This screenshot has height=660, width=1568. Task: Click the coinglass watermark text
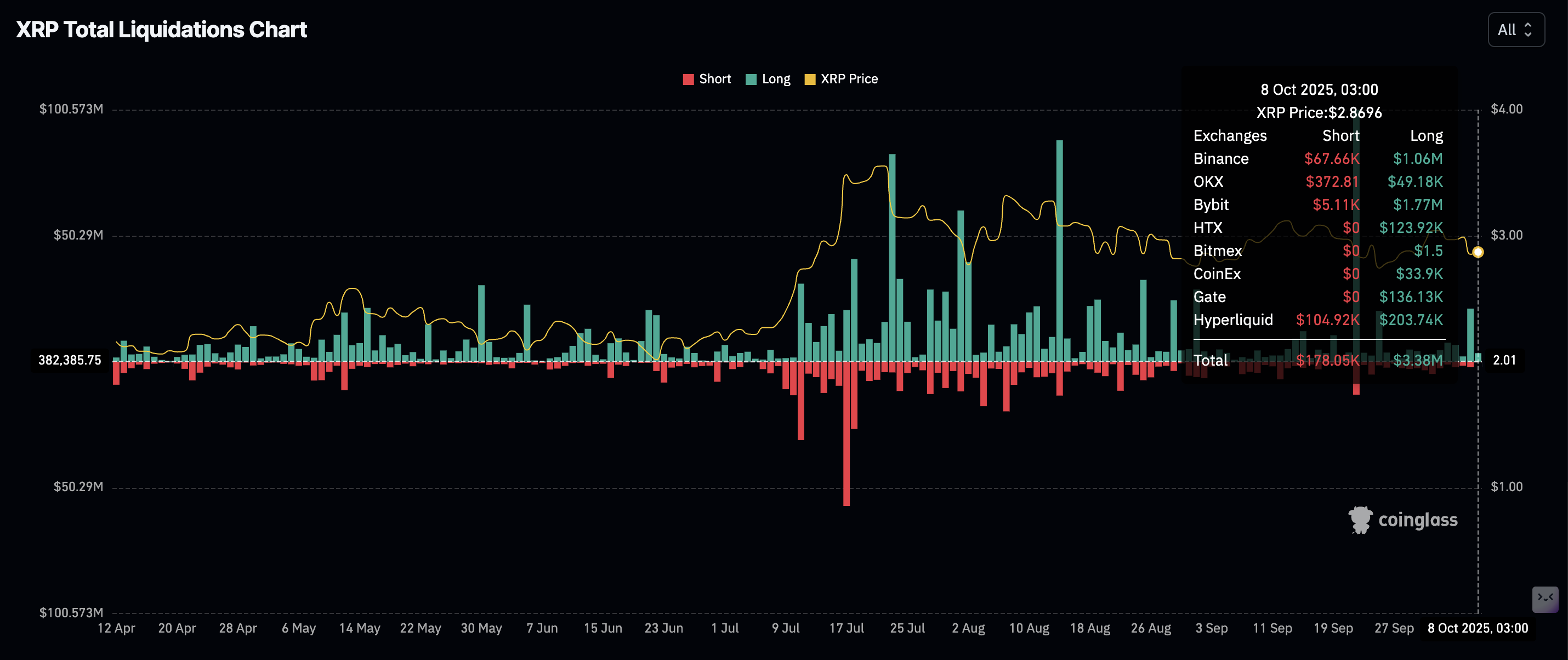1418,520
